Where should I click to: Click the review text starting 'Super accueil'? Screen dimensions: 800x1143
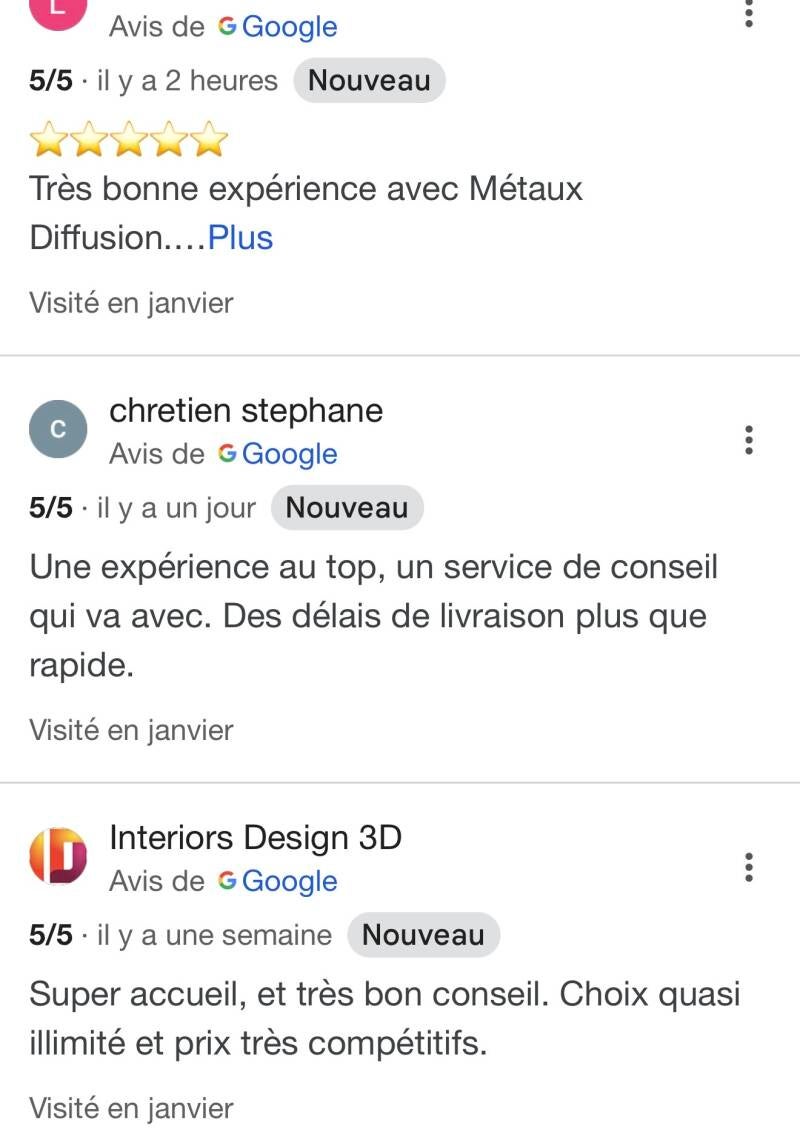point(385,1019)
